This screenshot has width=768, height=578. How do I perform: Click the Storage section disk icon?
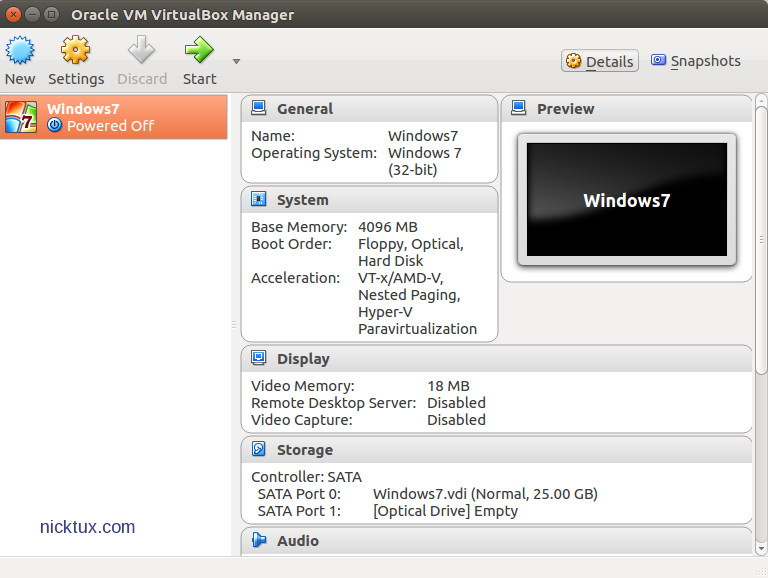(x=259, y=449)
